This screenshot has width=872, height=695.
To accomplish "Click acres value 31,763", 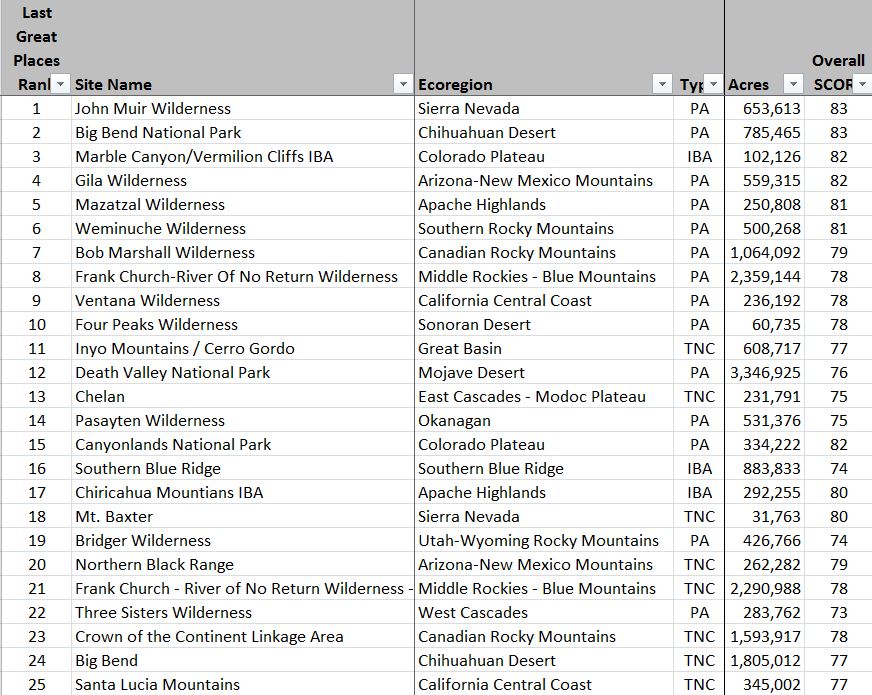I will 764,517.
